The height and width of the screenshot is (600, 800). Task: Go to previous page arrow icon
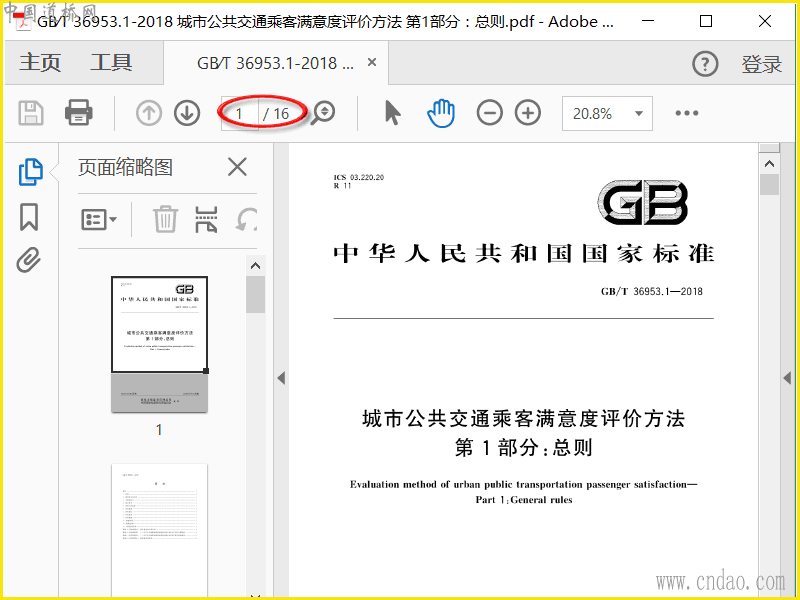point(149,113)
